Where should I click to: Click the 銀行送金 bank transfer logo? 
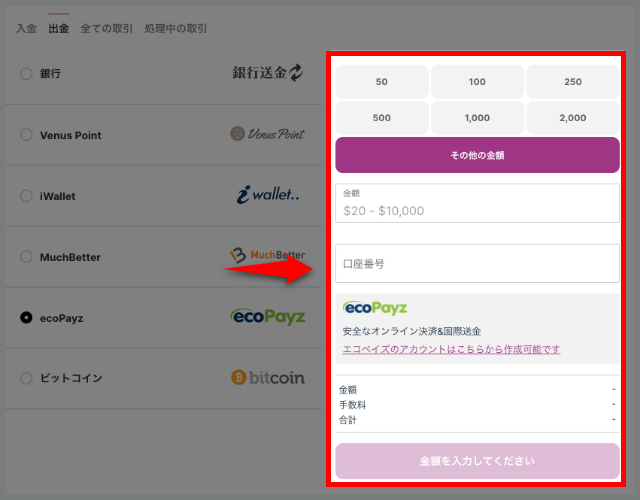click(x=267, y=73)
